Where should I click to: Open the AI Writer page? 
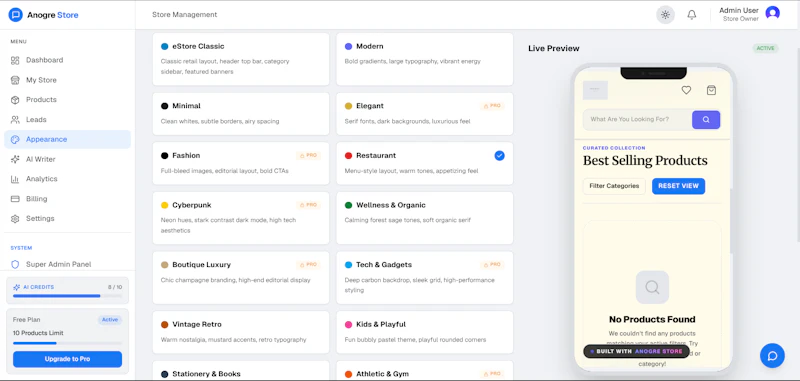67,159
